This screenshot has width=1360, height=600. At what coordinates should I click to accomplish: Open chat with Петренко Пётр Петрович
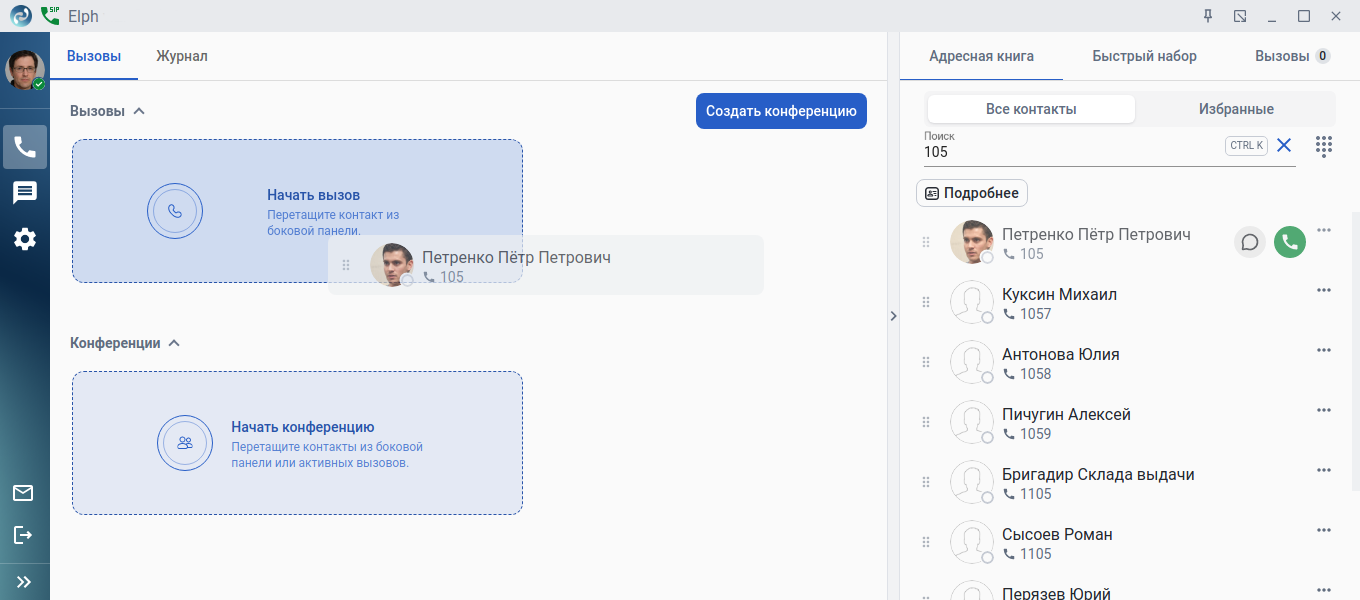click(x=1249, y=242)
